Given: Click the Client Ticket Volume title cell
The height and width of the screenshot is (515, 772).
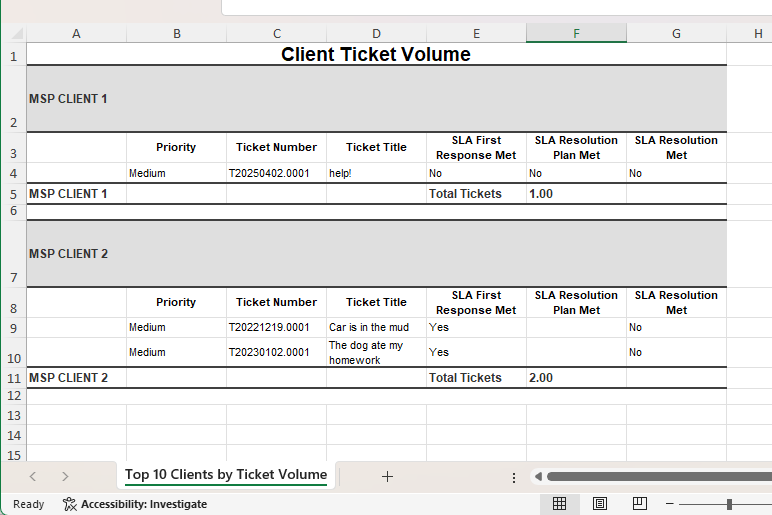Looking at the screenshot, I should 376,54.
